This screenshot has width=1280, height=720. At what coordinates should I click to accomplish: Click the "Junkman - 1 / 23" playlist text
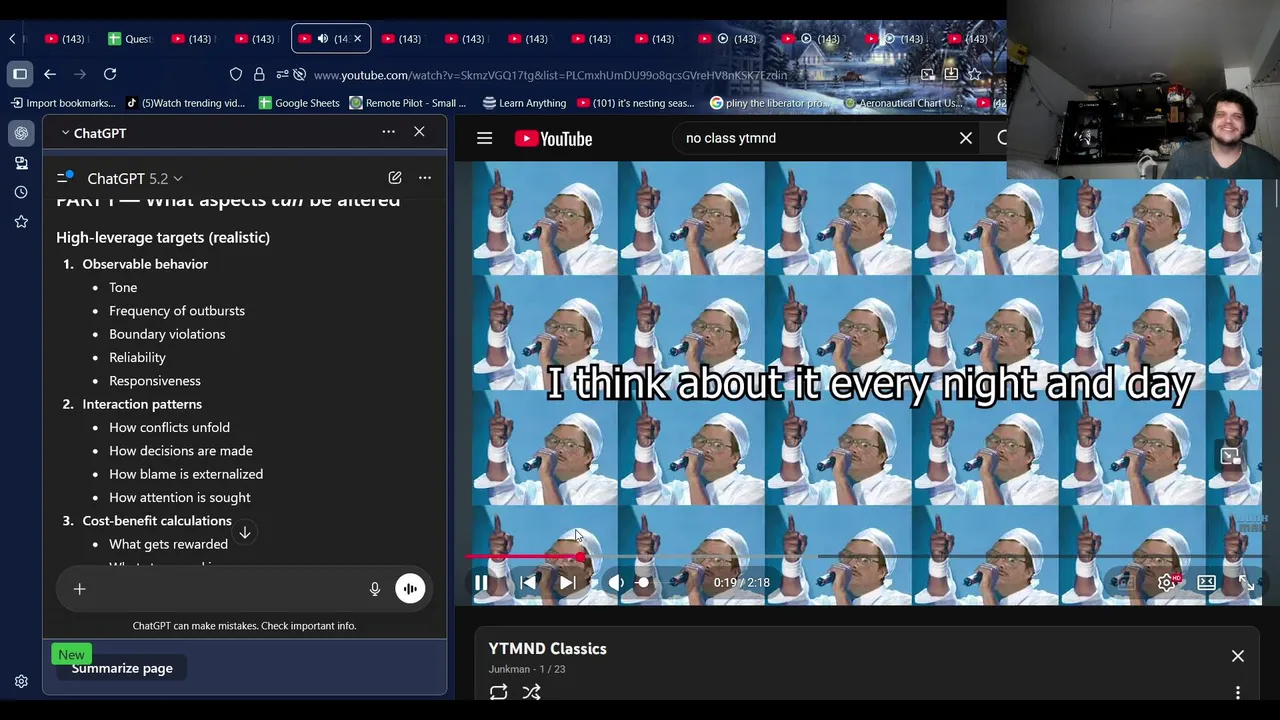pos(527,669)
